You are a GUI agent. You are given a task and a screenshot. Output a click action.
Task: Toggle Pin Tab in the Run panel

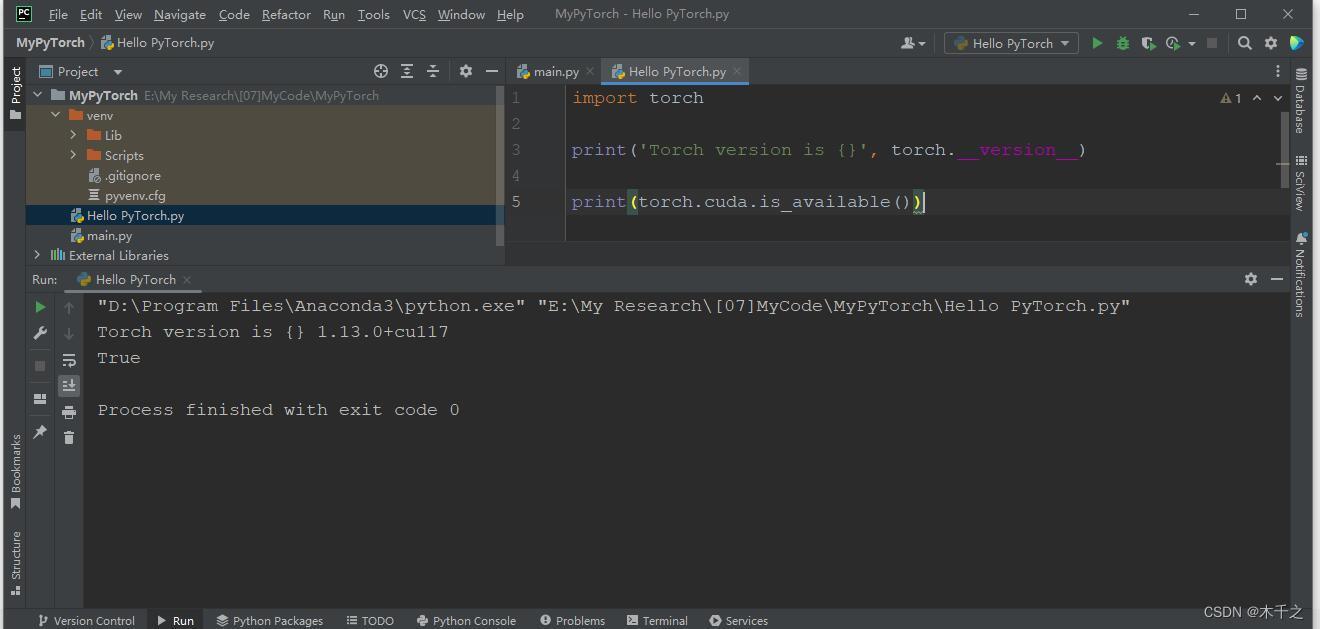[x=39, y=433]
